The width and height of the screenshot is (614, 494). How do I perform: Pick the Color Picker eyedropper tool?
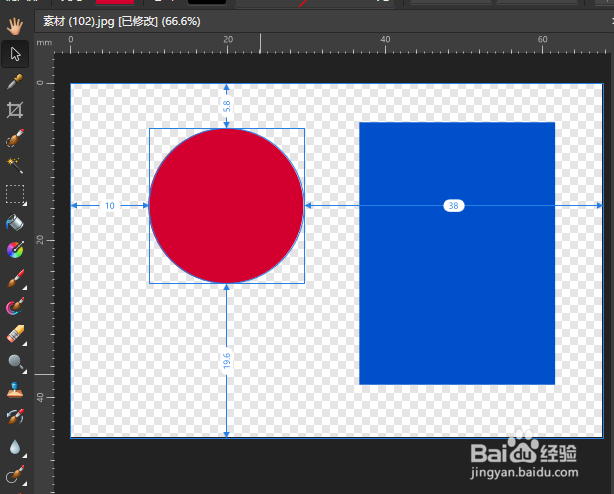(x=15, y=82)
